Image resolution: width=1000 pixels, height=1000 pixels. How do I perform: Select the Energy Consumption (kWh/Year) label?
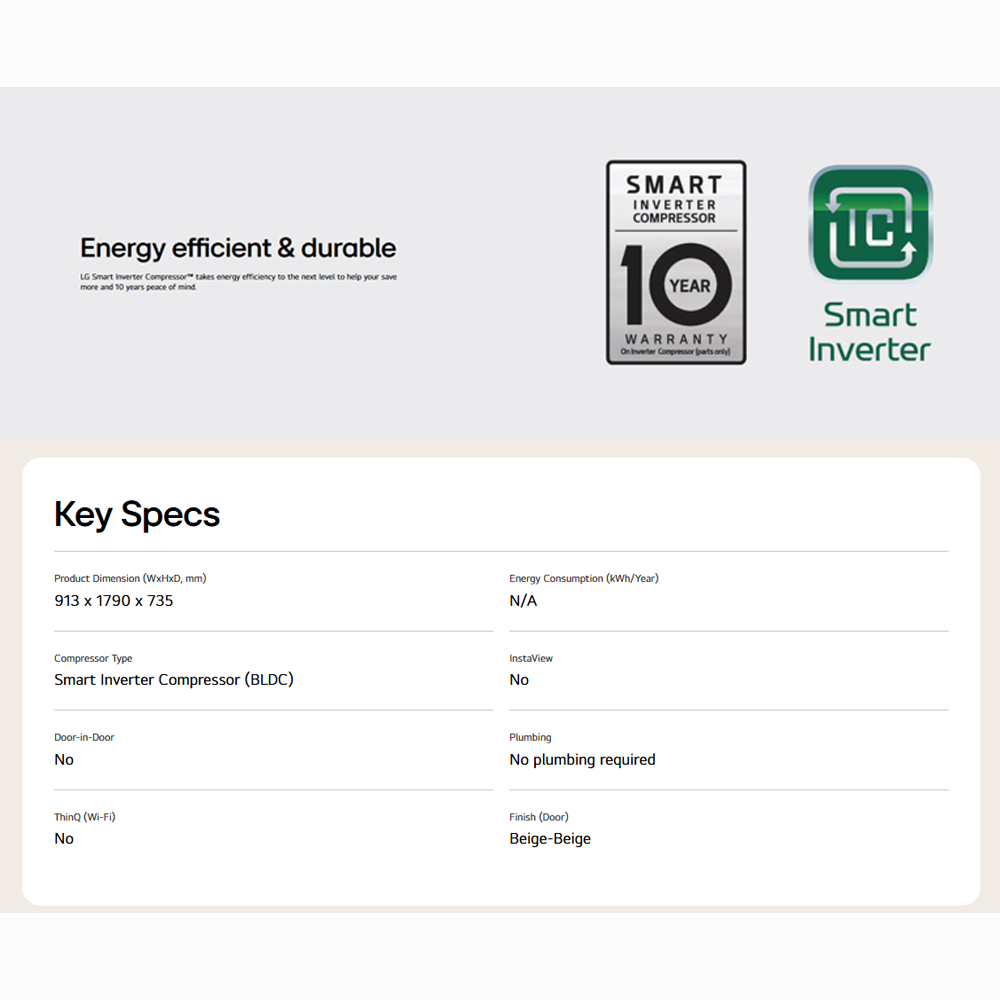click(584, 578)
